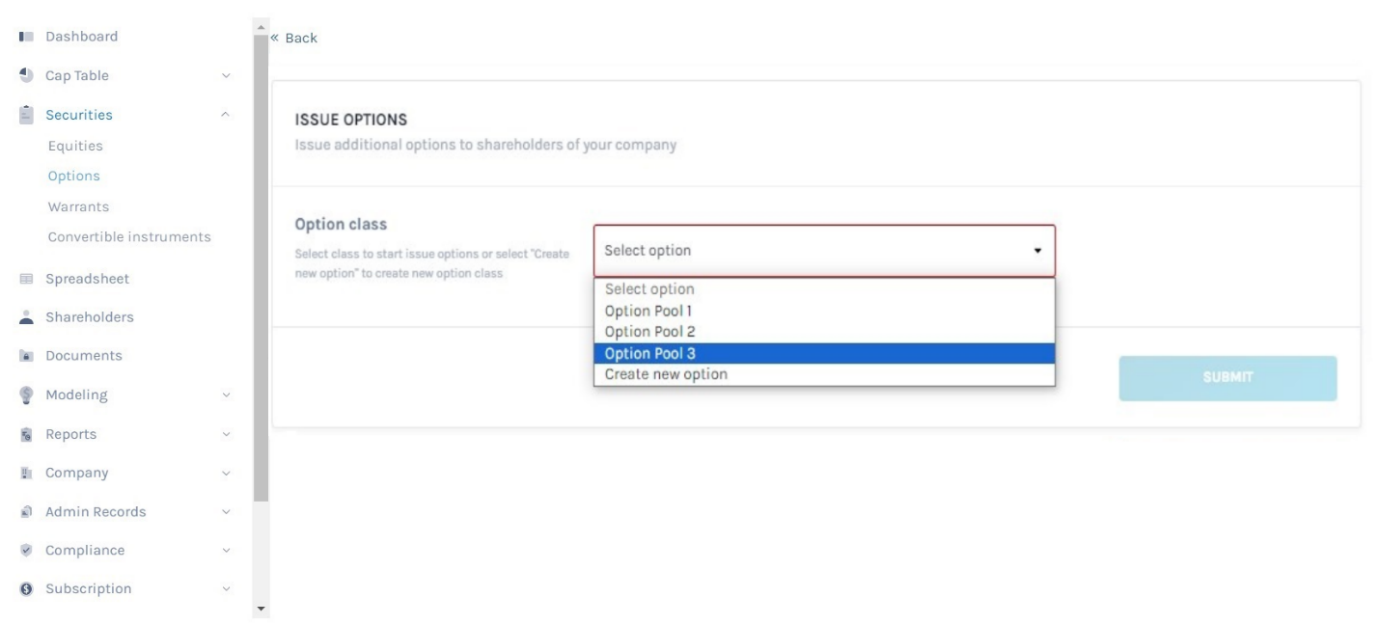Select Create new option entry

tap(824, 374)
